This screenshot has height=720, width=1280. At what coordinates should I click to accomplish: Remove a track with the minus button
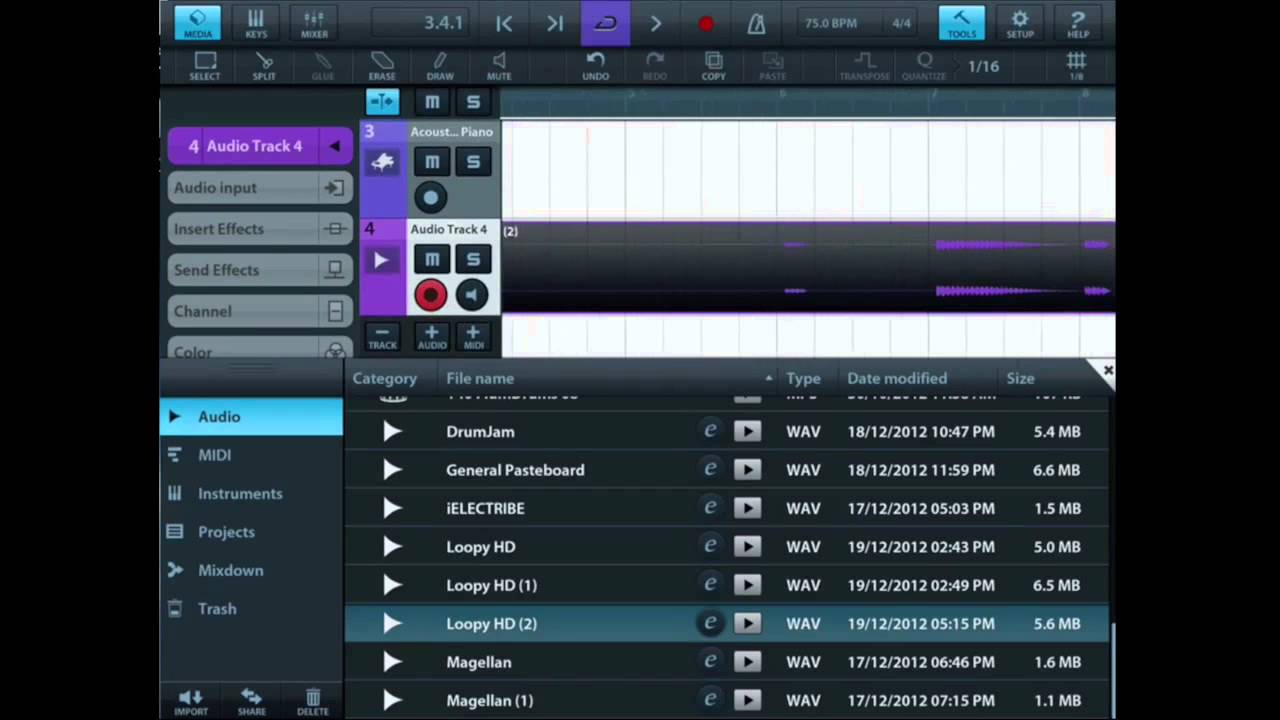coord(382,337)
